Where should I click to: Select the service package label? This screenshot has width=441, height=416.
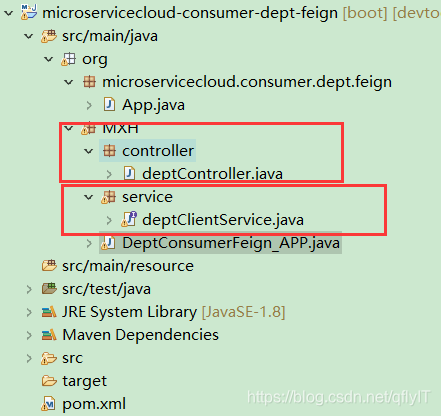(x=147, y=197)
